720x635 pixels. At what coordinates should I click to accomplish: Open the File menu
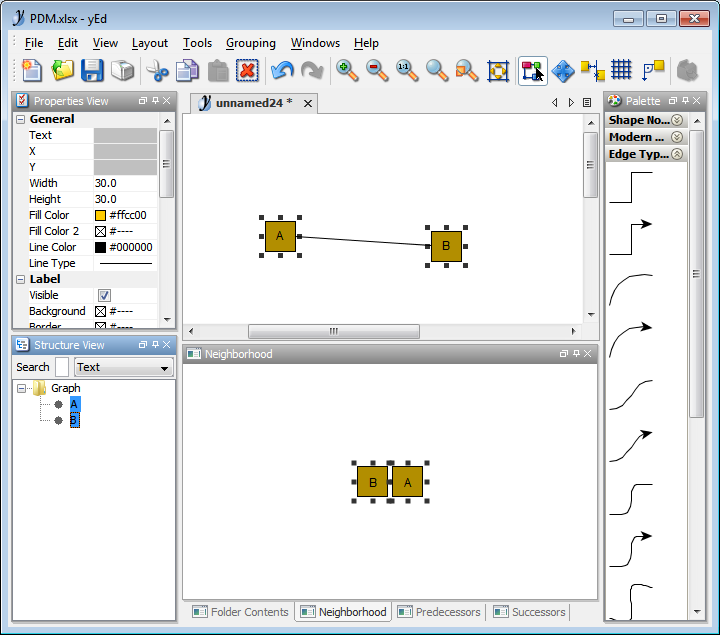[x=34, y=43]
